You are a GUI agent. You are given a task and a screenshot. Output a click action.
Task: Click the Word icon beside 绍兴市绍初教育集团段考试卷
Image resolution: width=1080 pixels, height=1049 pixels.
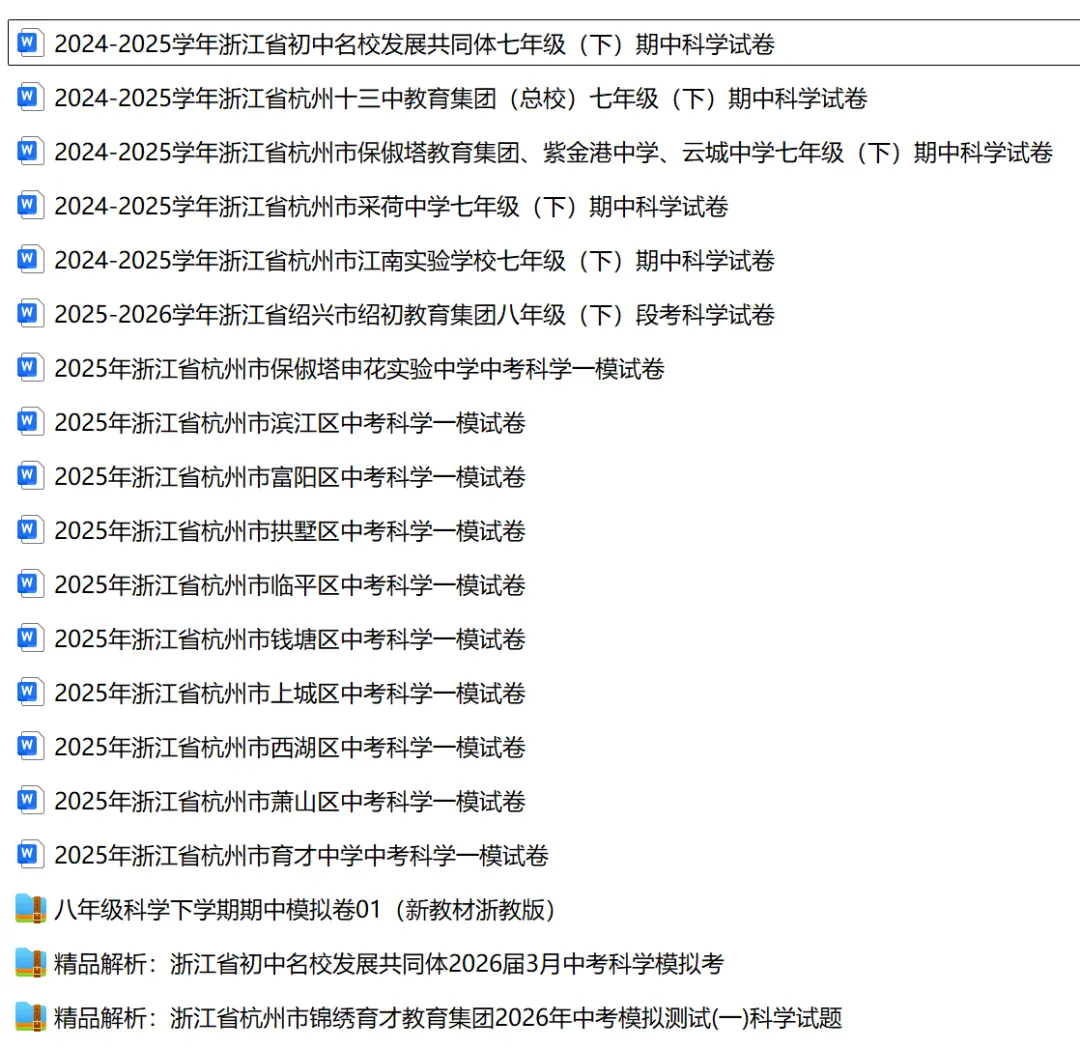click(x=29, y=314)
